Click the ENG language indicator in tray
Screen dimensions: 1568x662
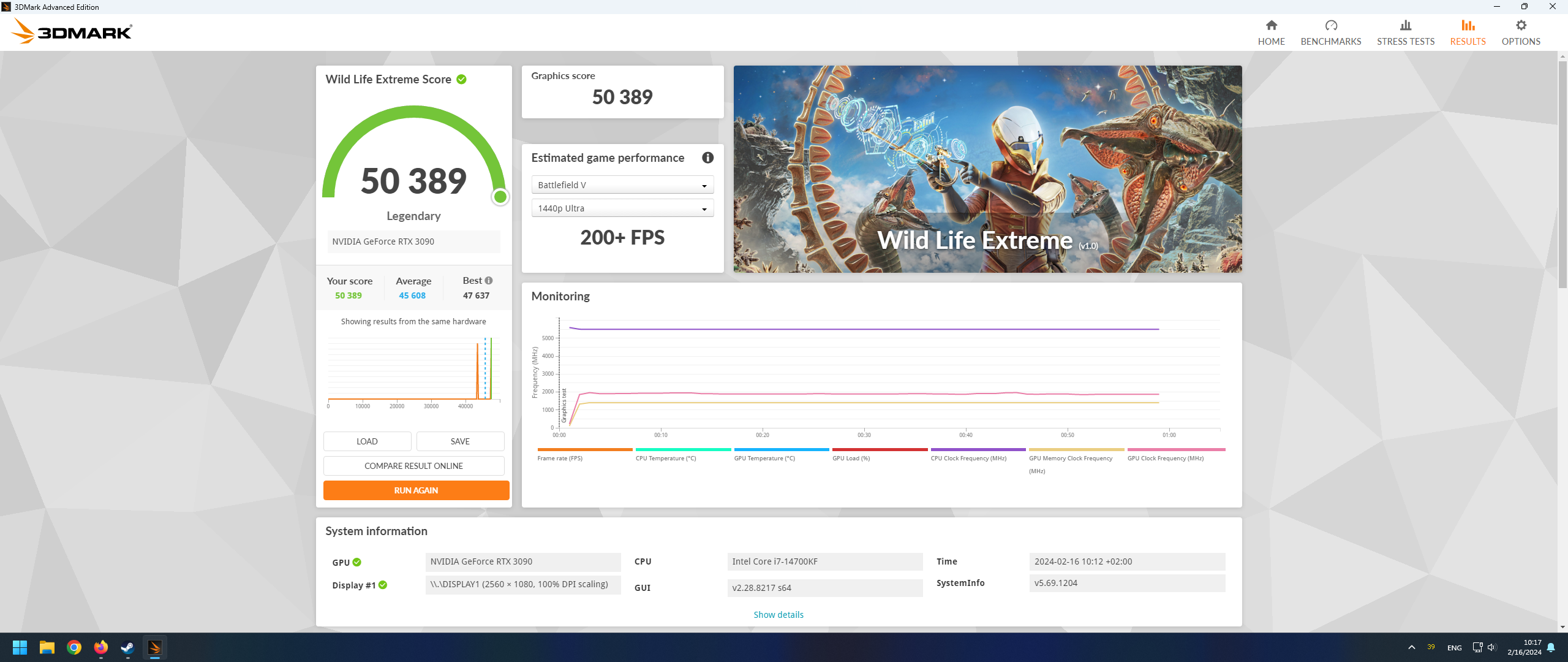point(1455,648)
